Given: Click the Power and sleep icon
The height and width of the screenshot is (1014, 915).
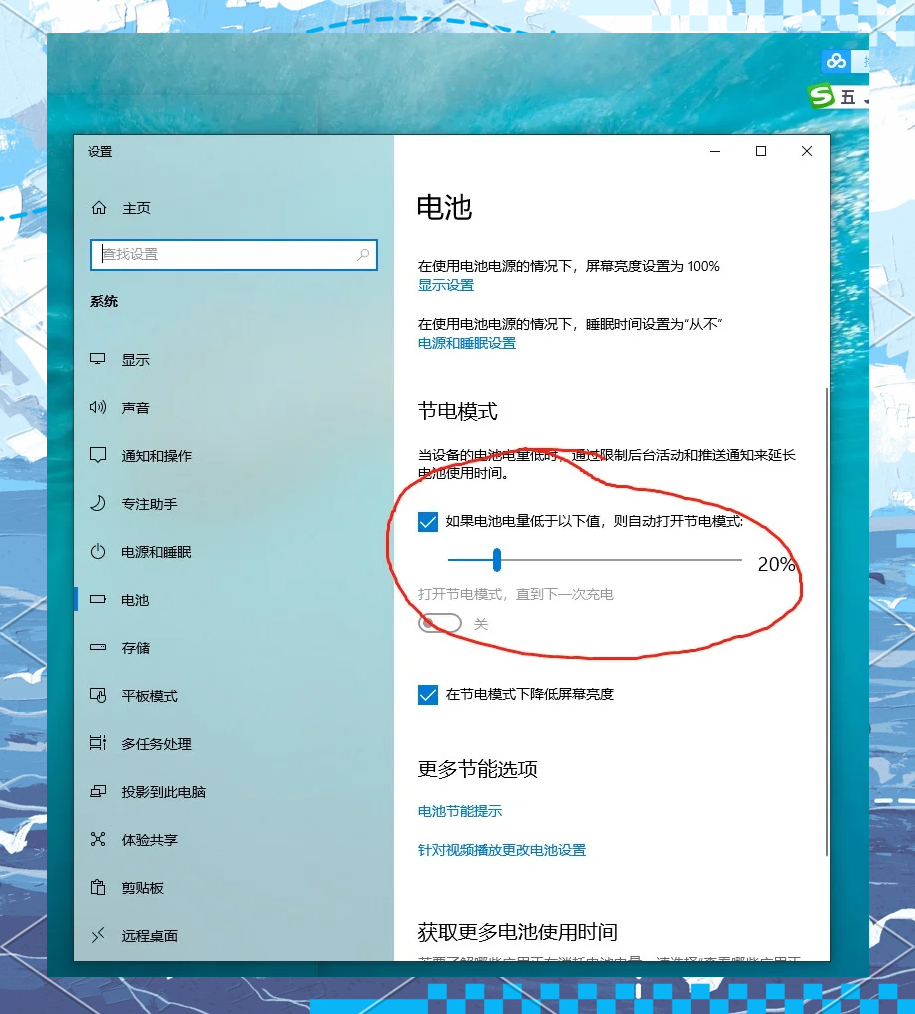Looking at the screenshot, I should (98, 552).
